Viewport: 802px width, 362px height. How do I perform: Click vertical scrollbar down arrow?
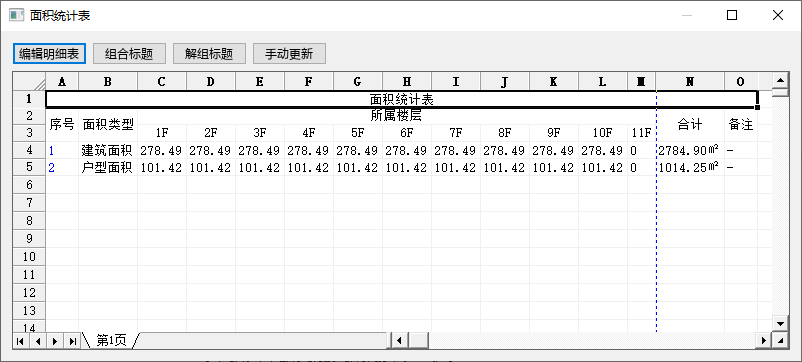tap(780, 323)
